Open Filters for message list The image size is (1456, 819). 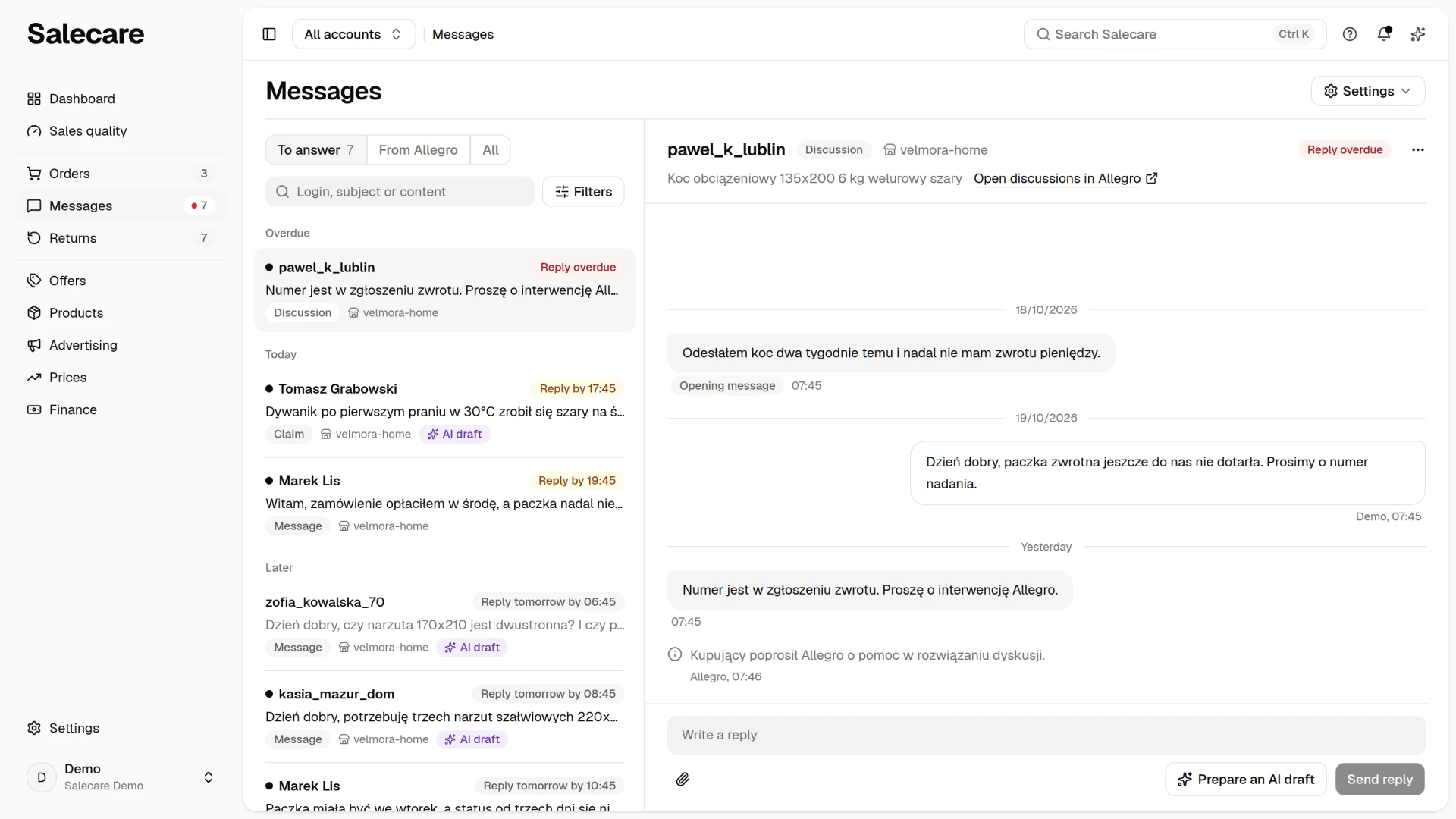point(583,192)
